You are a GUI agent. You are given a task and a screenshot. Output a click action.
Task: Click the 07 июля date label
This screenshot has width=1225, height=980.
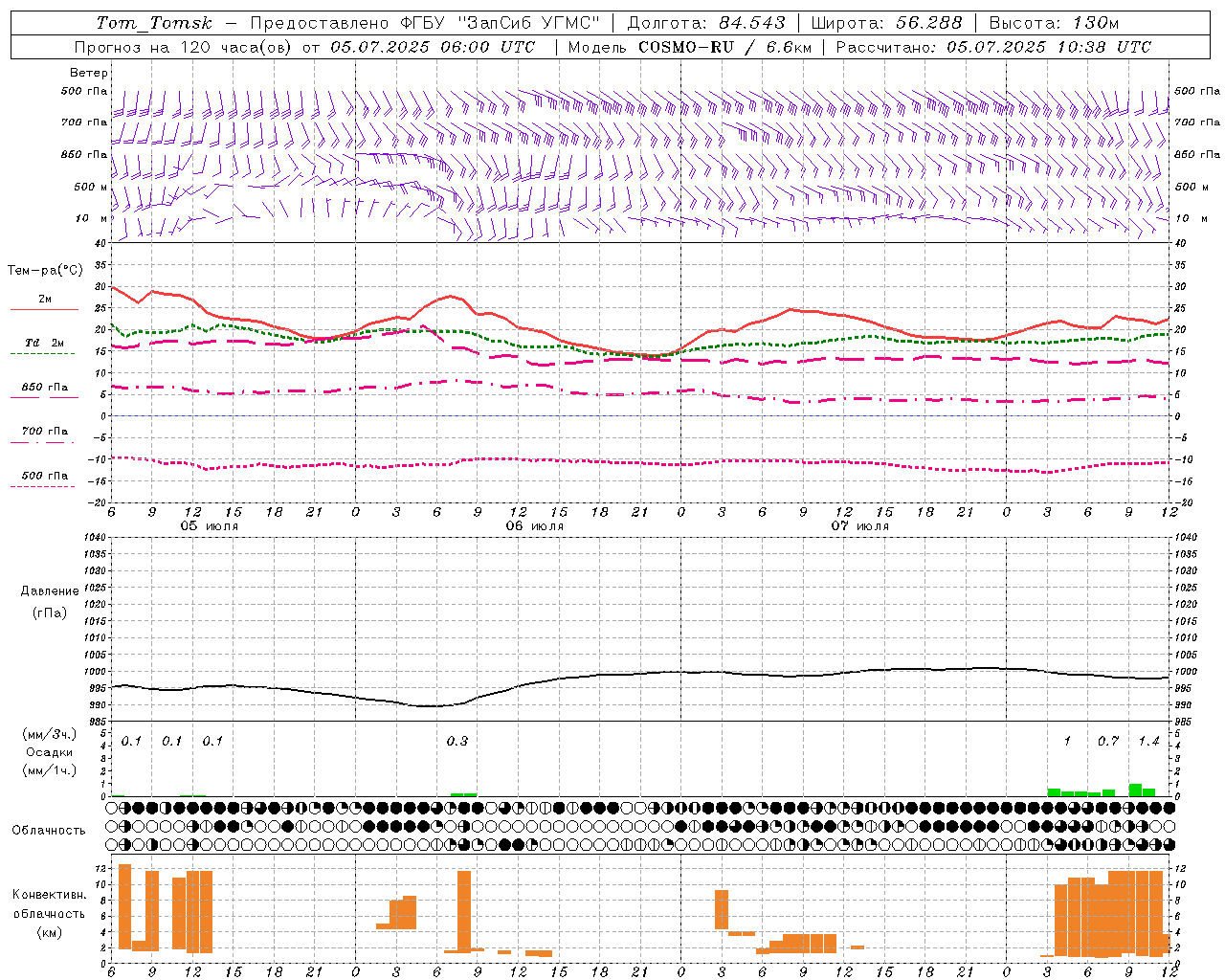pos(860,526)
